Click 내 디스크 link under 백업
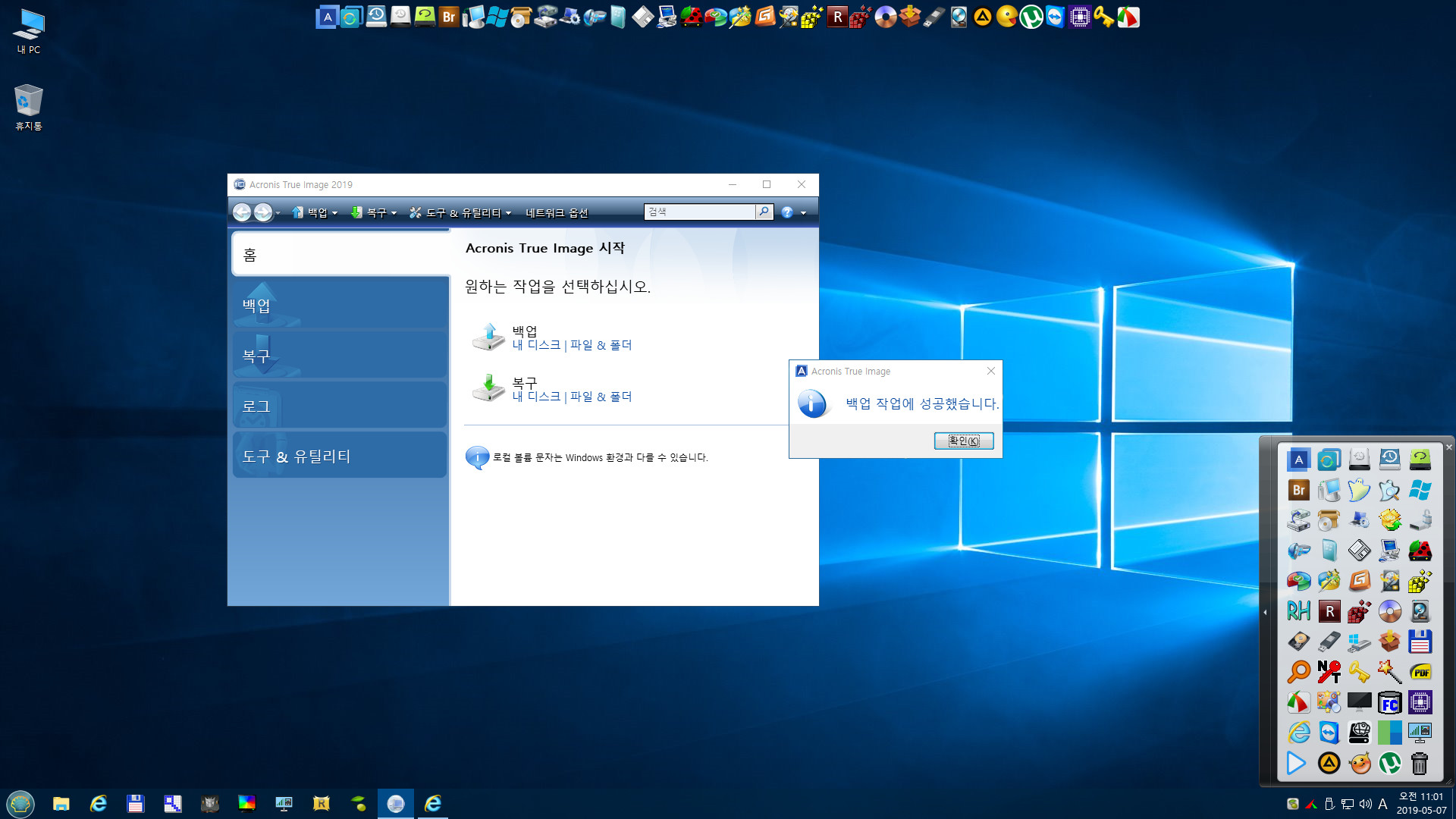Viewport: 1456px width, 819px height. coord(536,345)
